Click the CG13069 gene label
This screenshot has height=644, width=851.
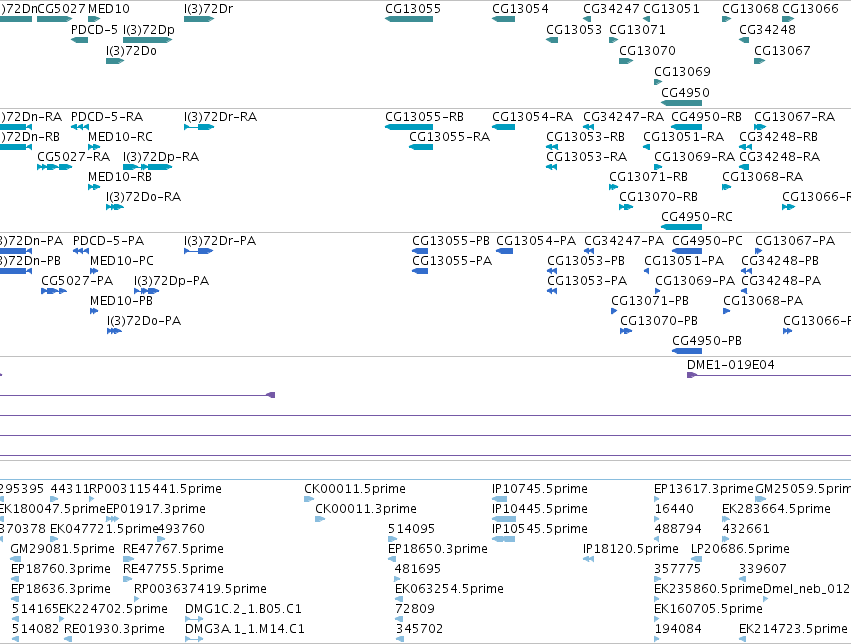[x=682, y=72]
